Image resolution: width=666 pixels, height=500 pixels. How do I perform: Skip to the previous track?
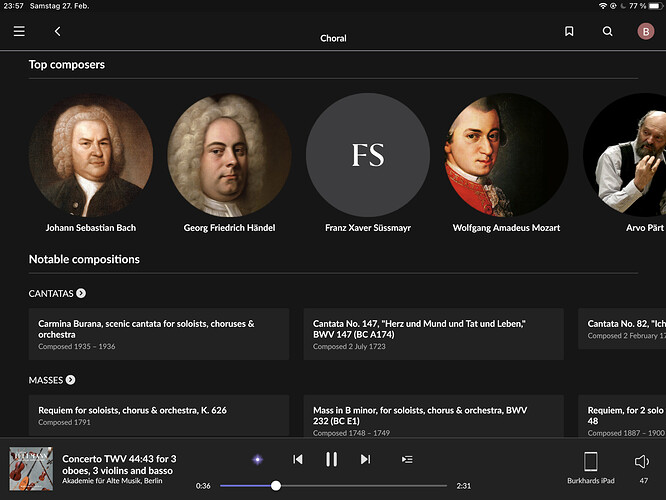point(298,459)
